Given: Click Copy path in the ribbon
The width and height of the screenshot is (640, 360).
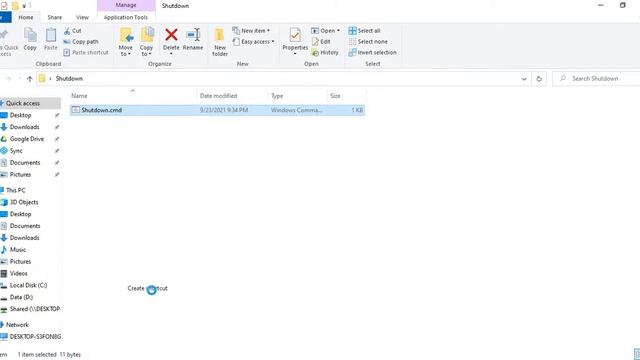Looking at the screenshot, I should coord(81,42).
